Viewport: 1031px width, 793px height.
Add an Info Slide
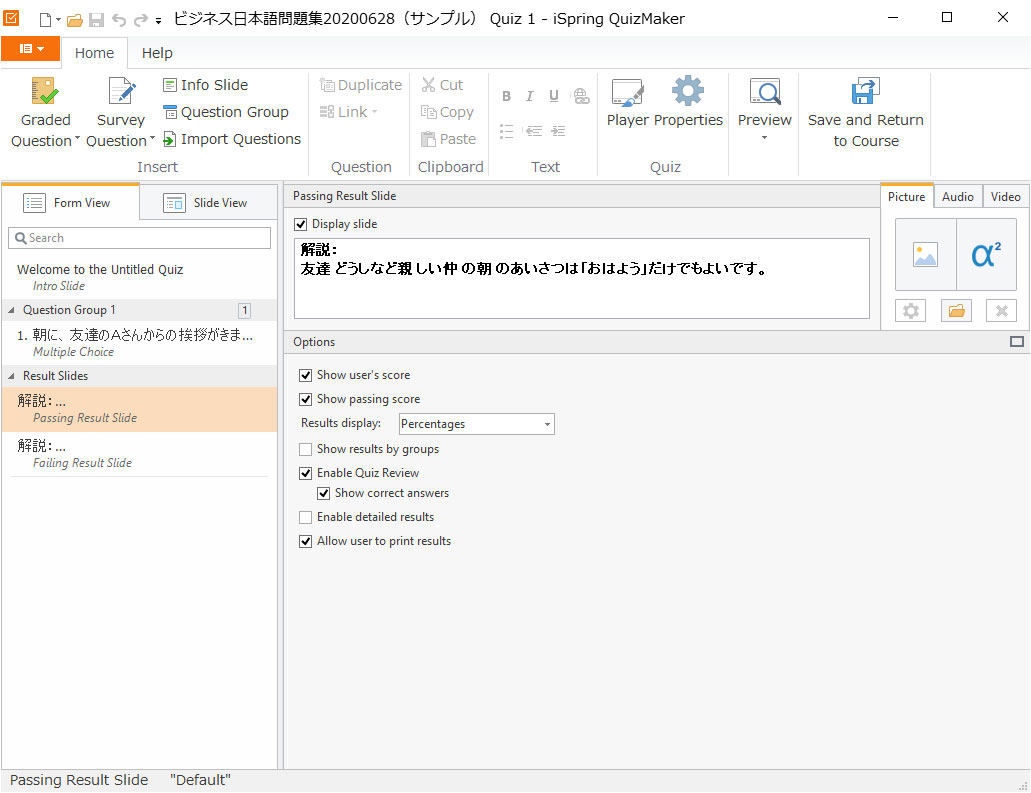click(x=205, y=85)
